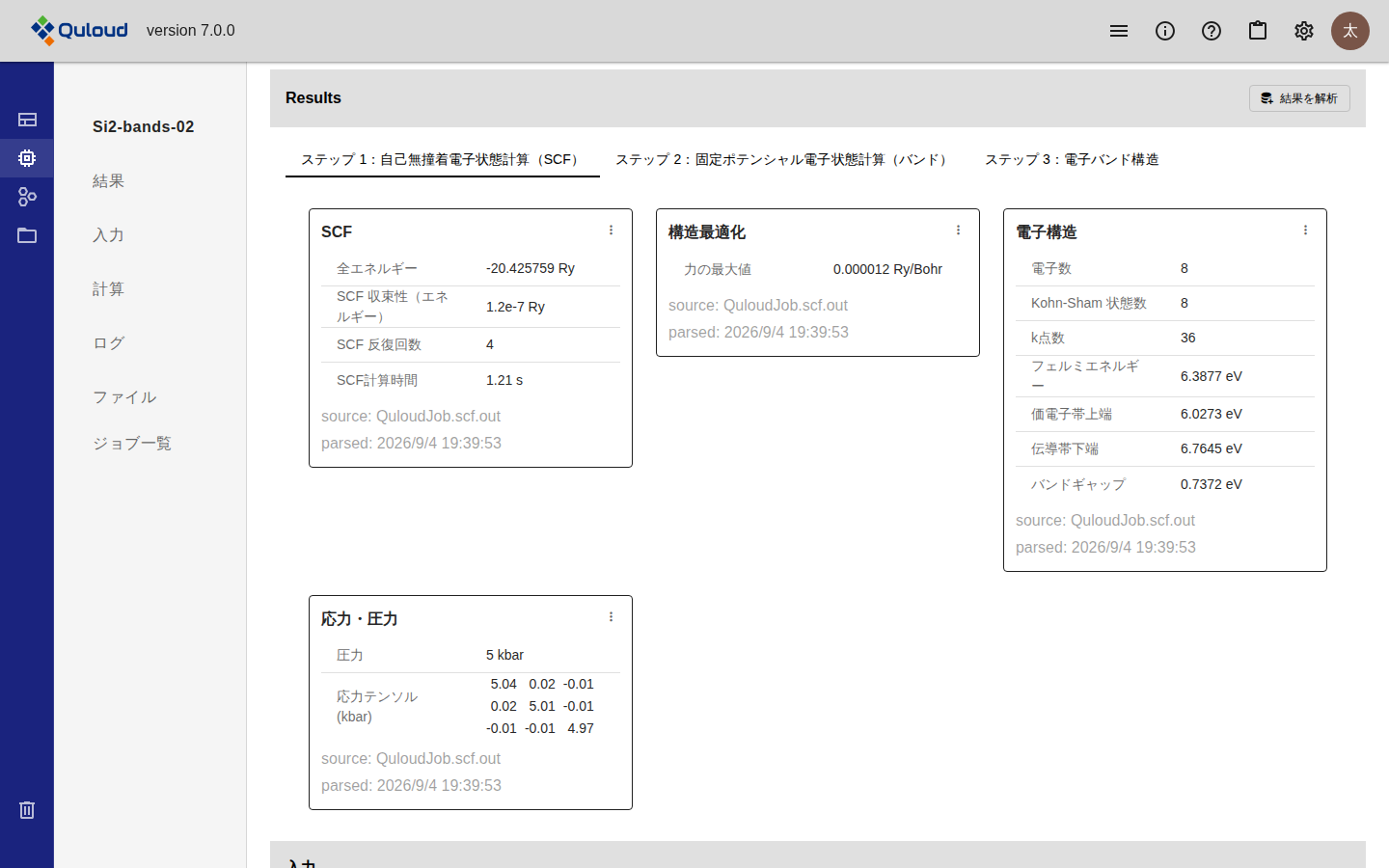This screenshot has width=1389, height=868.
Task: Click the SCF 反復回数 label
Action: pyautogui.click(x=379, y=344)
